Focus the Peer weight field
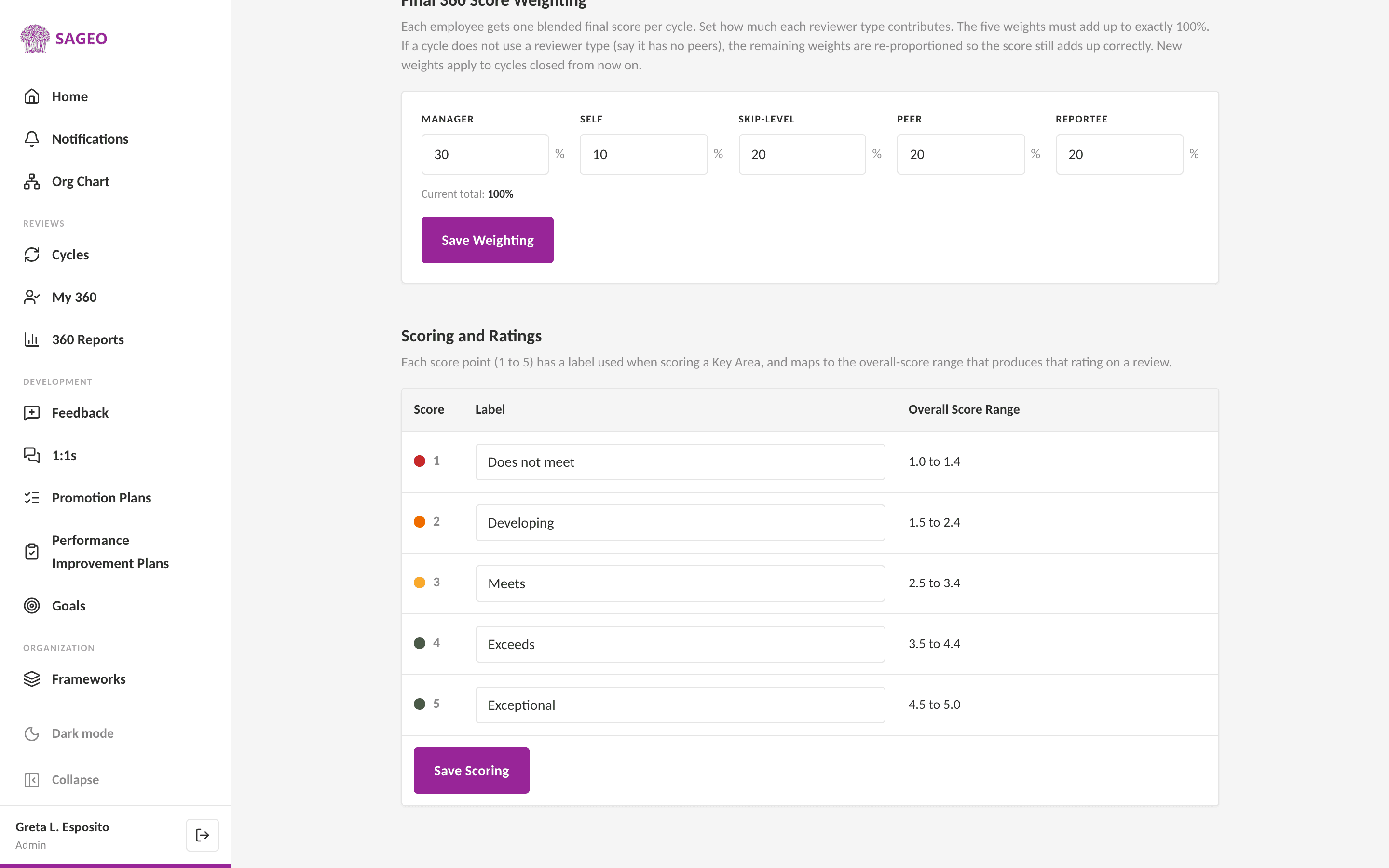This screenshot has height=868, width=1389. (x=961, y=154)
